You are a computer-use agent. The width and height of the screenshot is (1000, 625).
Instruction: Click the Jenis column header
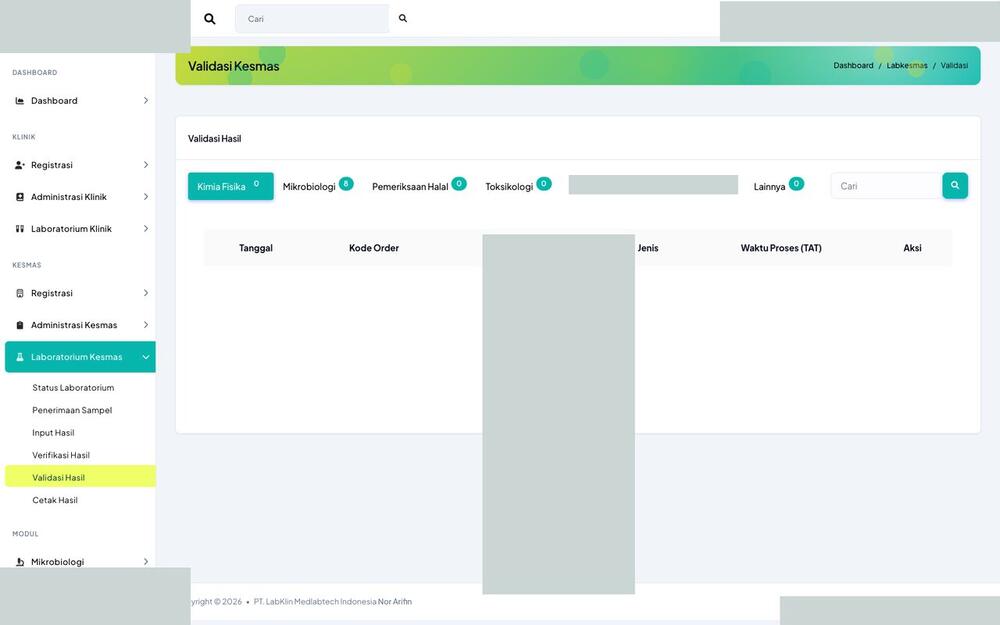pos(647,248)
